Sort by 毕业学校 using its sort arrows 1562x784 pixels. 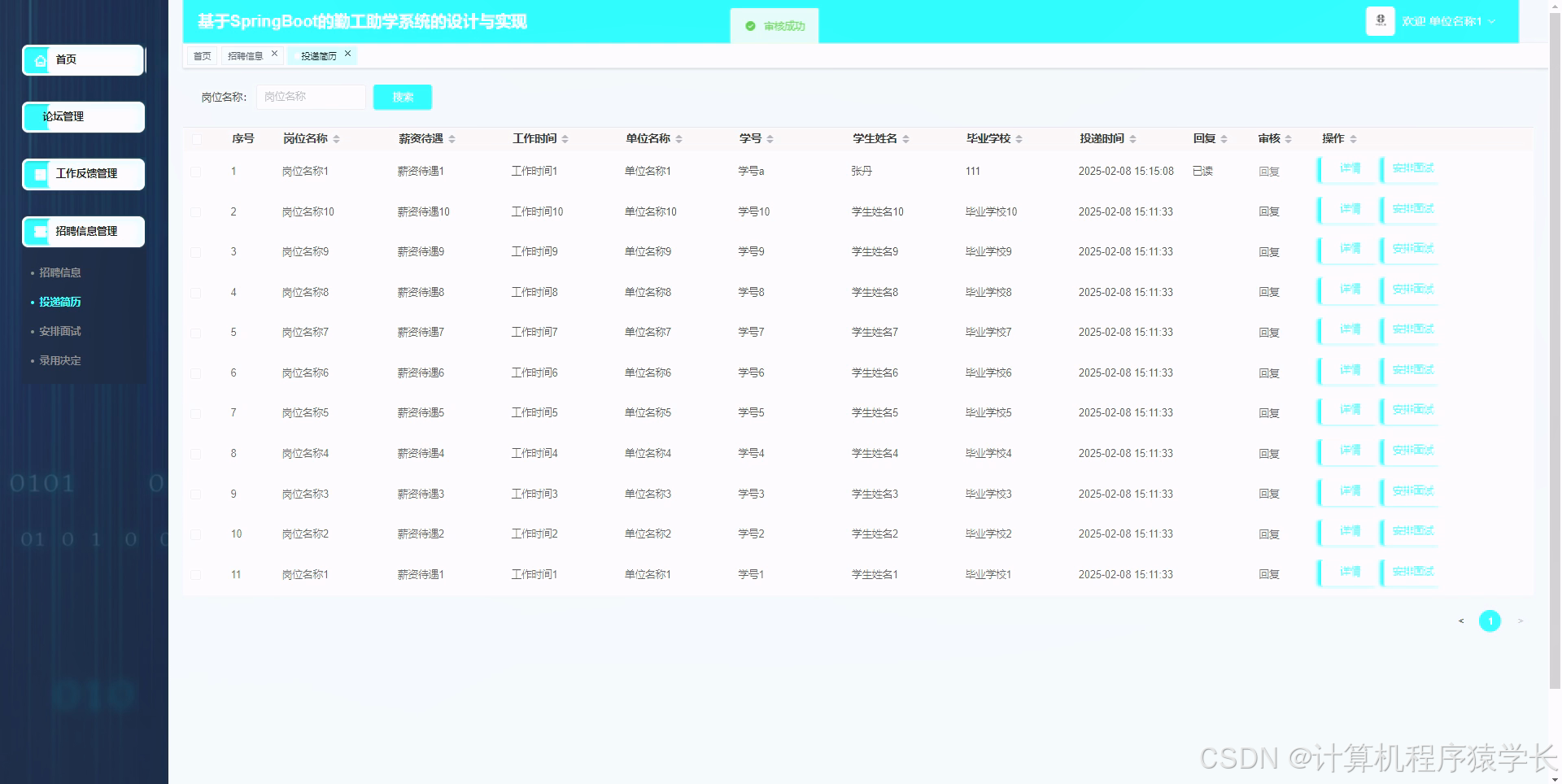pyautogui.click(x=1019, y=139)
